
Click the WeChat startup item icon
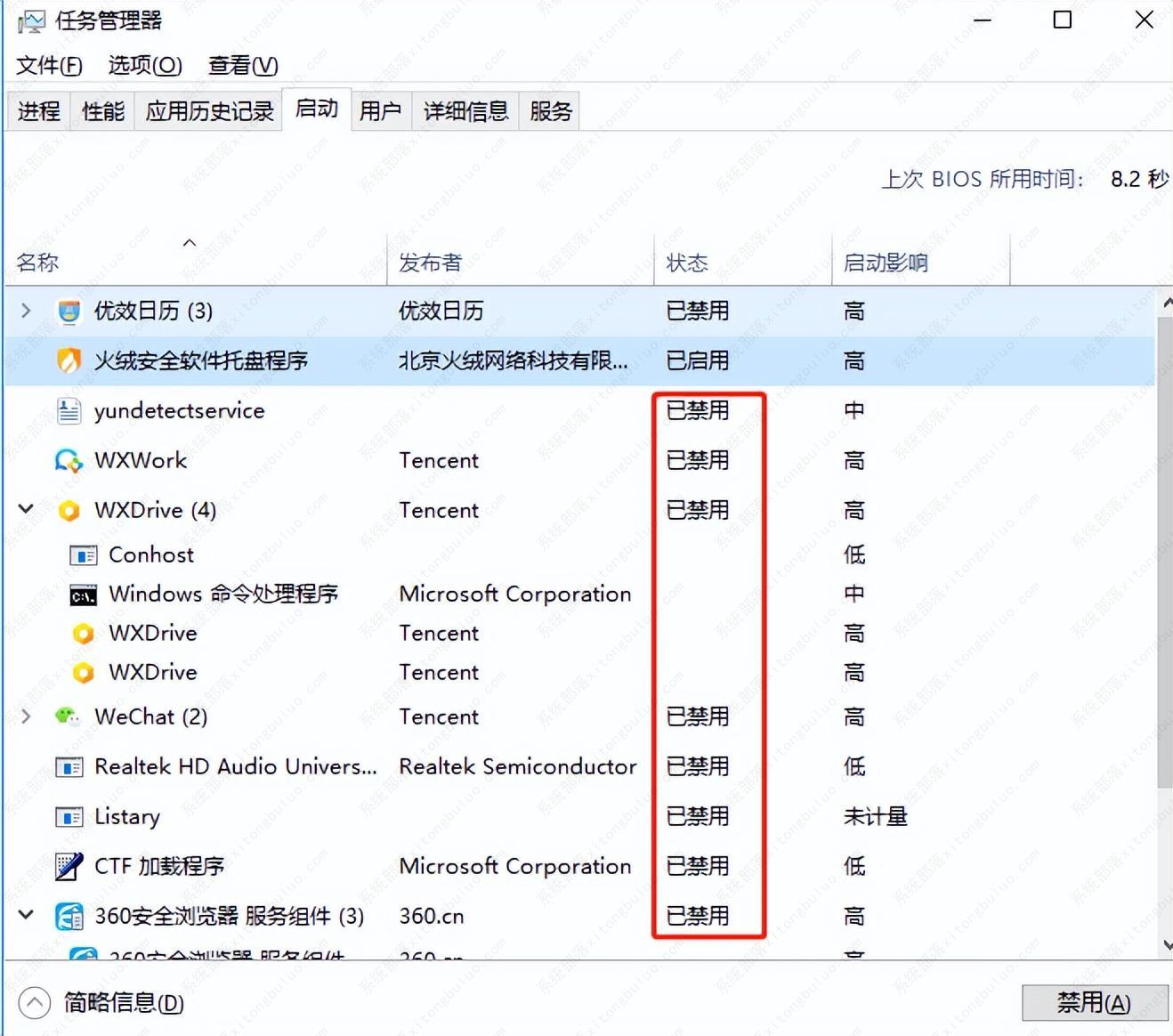point(68,716)
